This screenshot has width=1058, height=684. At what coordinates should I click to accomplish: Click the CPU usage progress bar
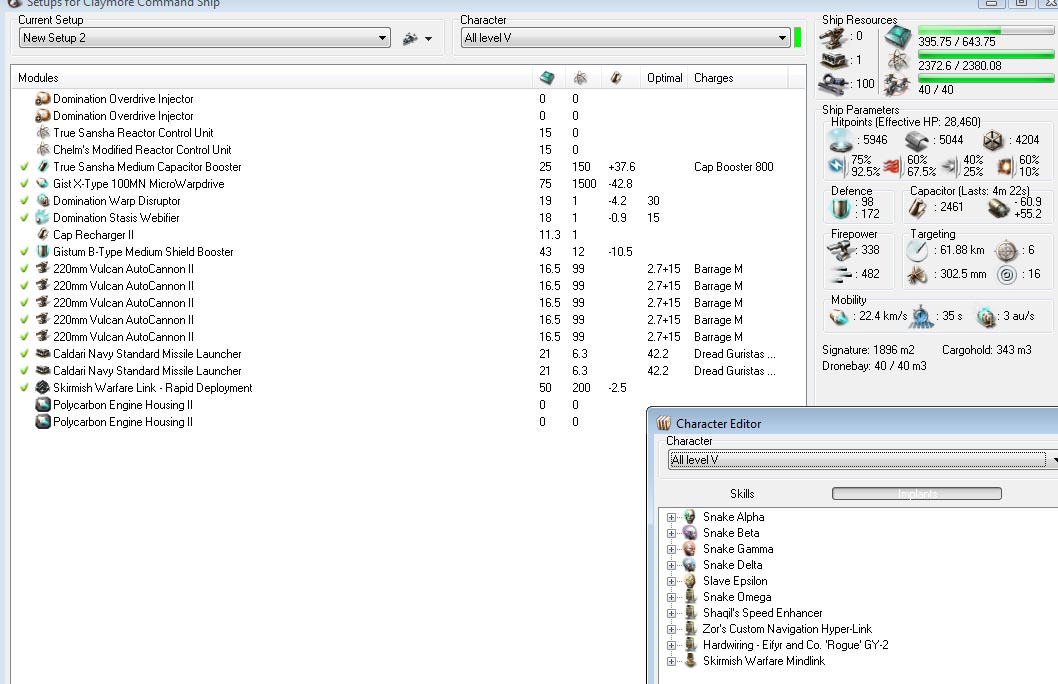click(985, 31)
